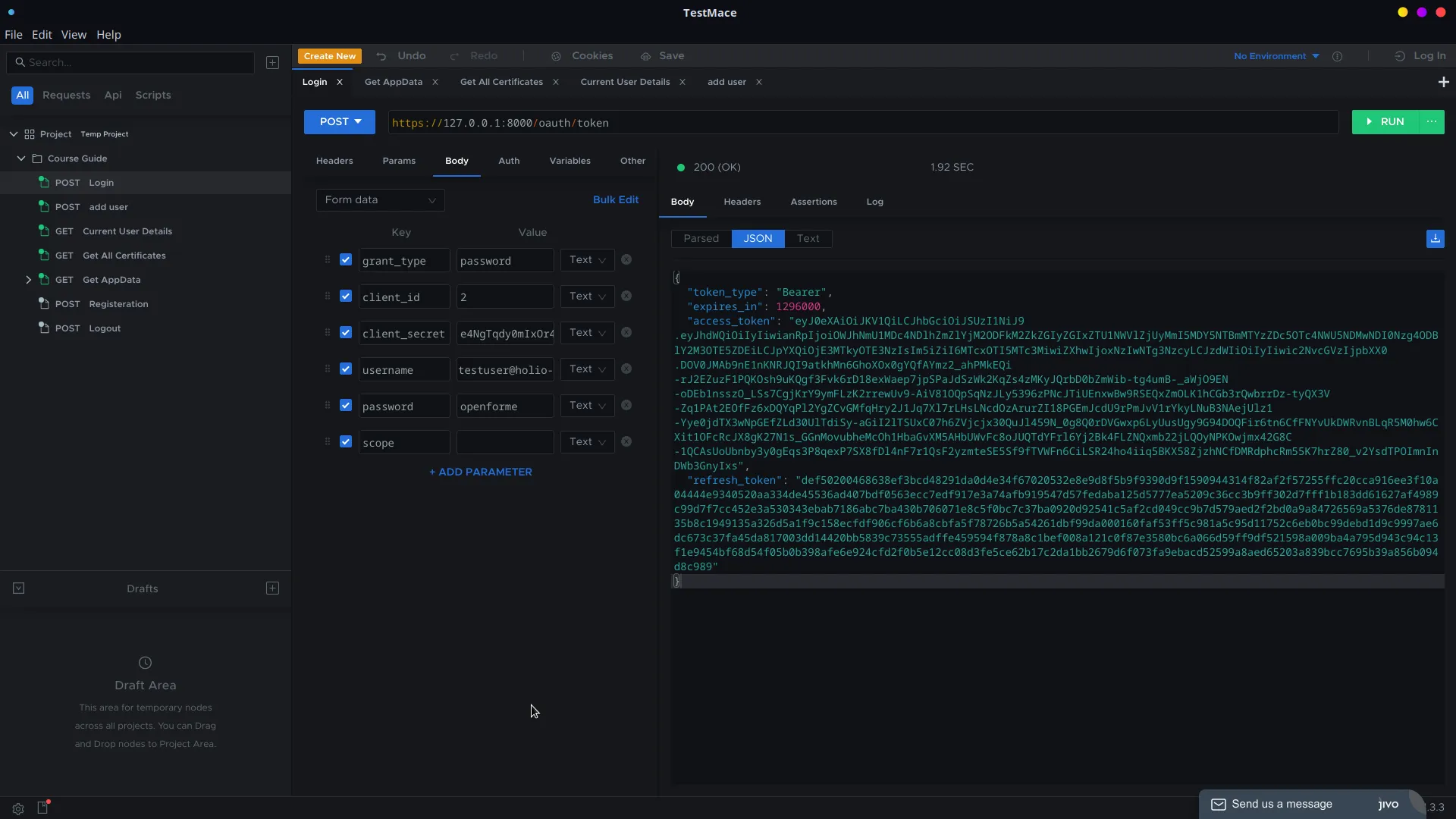Open release notes via document icon with red dot
1456x819 pixels.
[43, 808]
